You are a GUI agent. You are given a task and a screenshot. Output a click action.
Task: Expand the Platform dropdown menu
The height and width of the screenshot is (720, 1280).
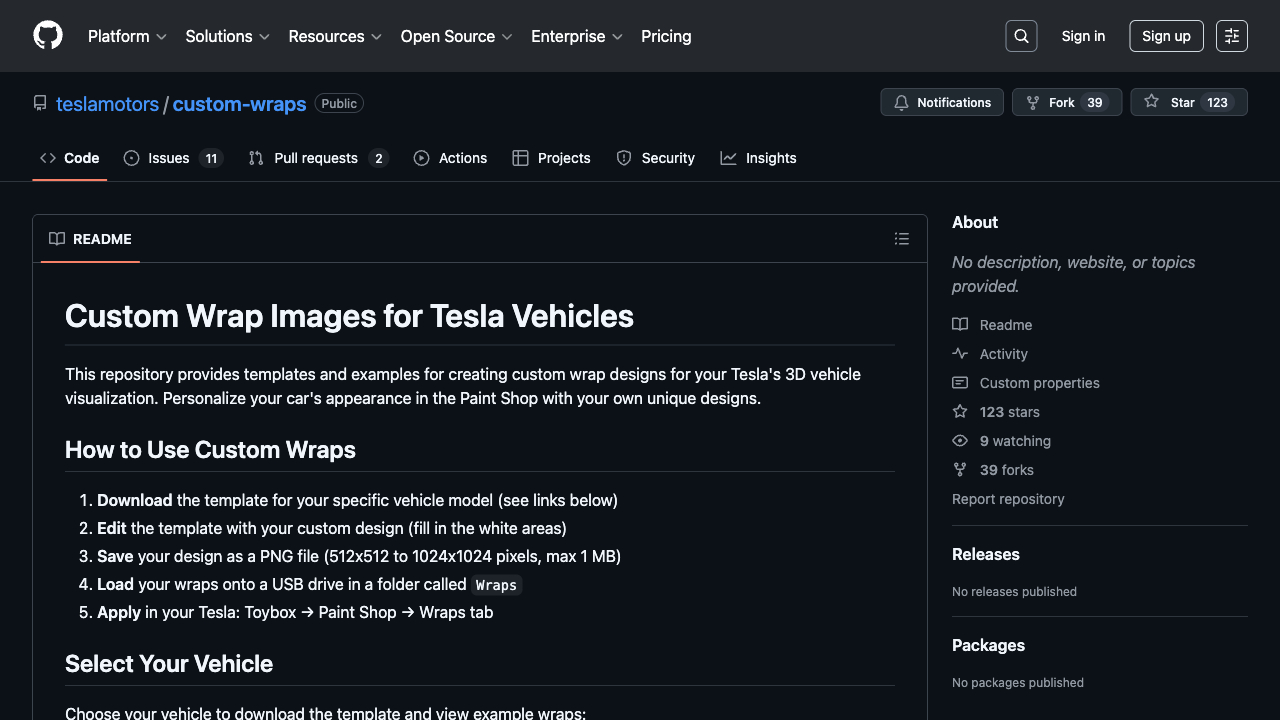coord(127,36)
